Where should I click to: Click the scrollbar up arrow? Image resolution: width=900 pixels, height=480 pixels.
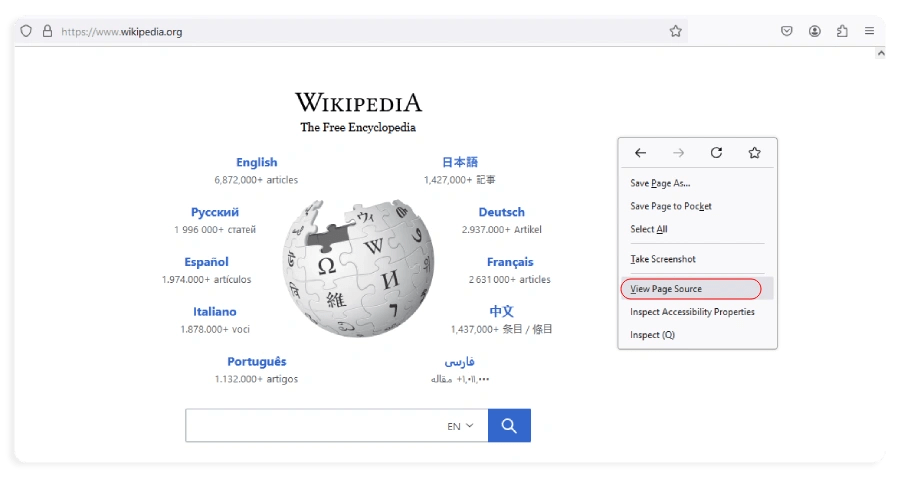880,53
